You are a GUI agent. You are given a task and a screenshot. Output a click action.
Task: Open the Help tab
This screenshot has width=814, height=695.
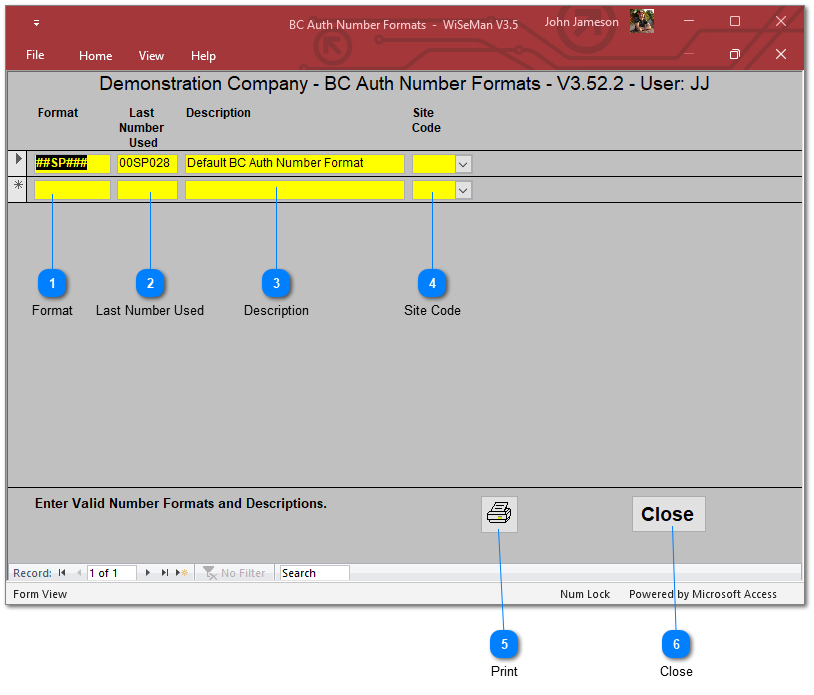click(x=203, y=56)
